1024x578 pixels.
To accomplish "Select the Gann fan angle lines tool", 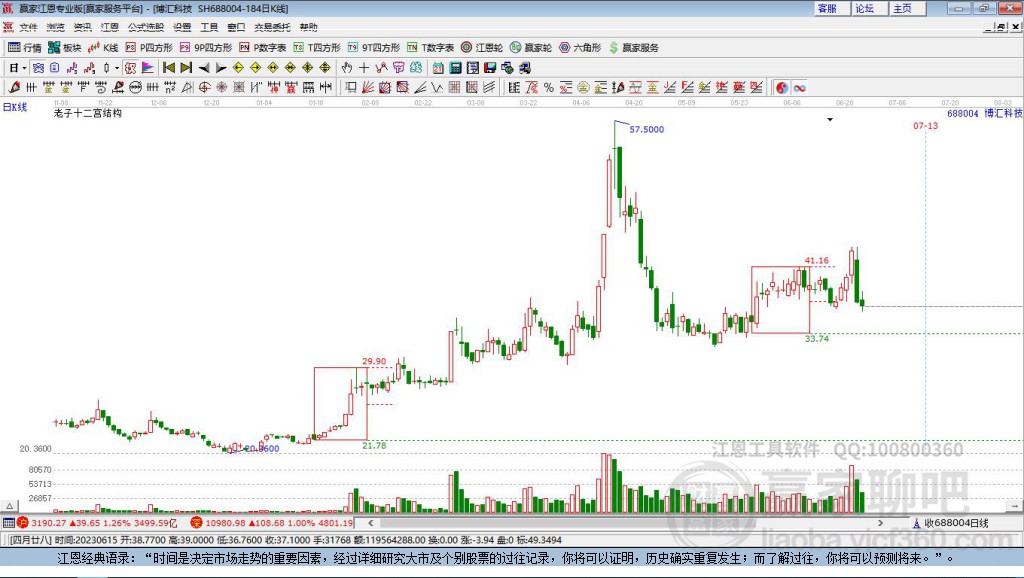I will point(368,88).
